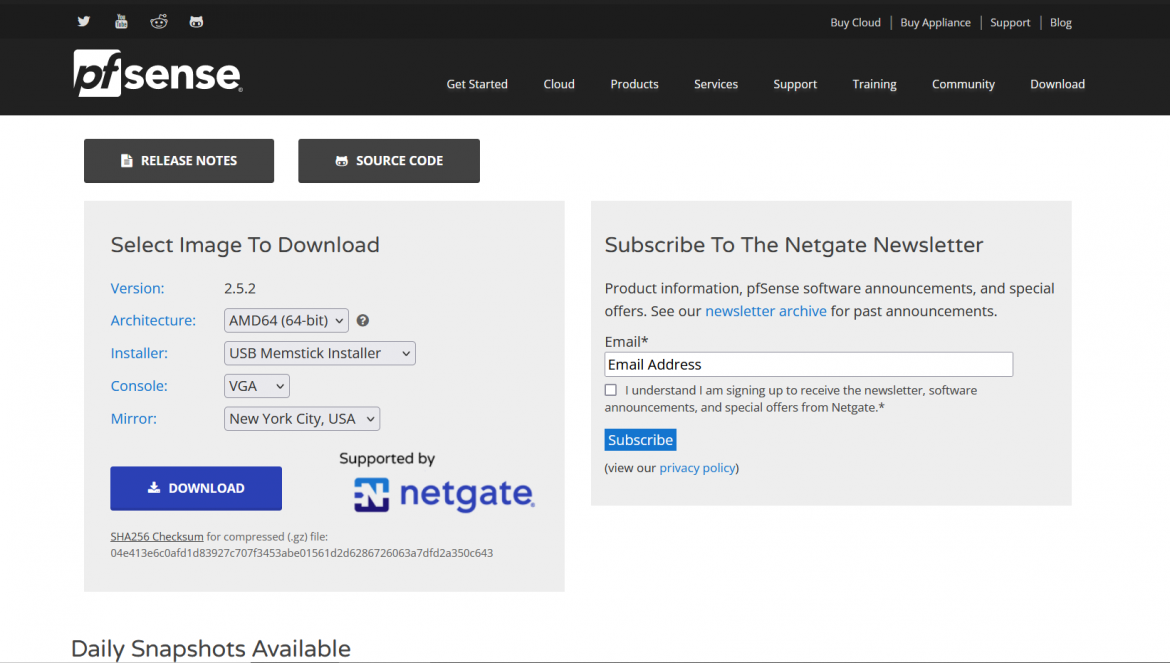Open the GitHub social icon in header
The image size is (1170, 663).
[196, 22]
